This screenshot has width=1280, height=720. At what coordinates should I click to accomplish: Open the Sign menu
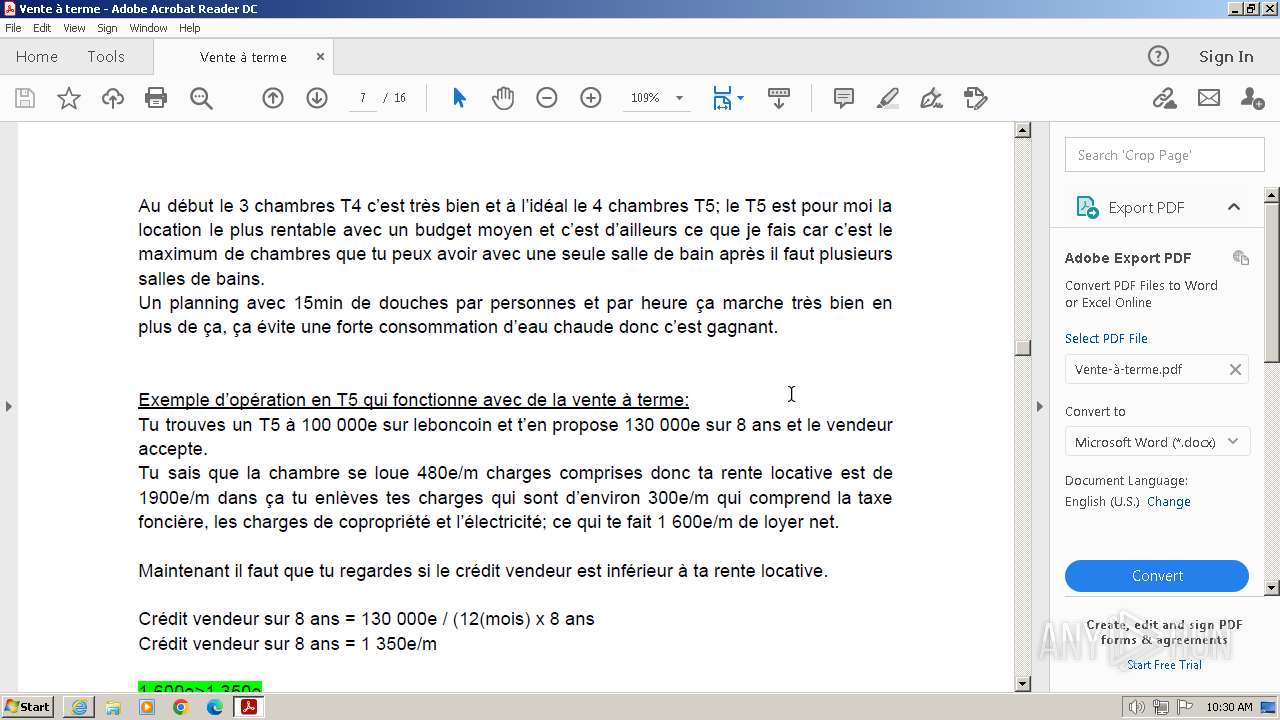tap(107, 28)
